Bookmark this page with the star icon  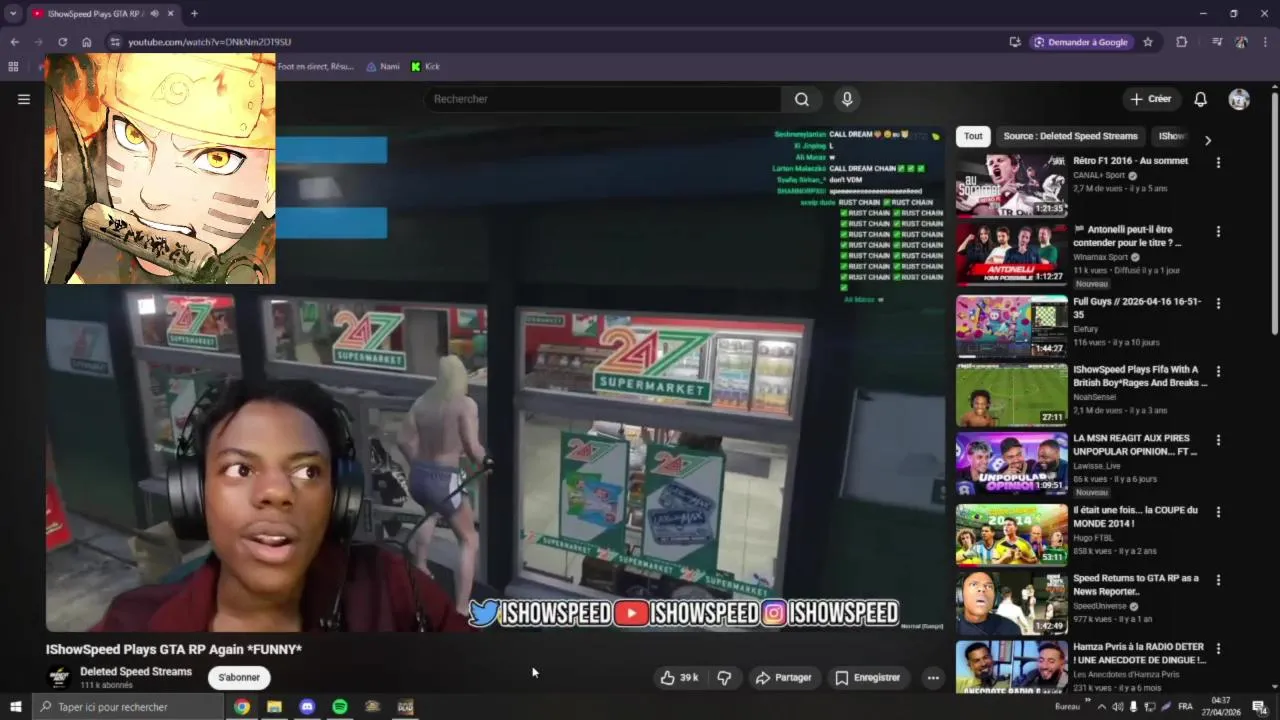(1148, 42)
